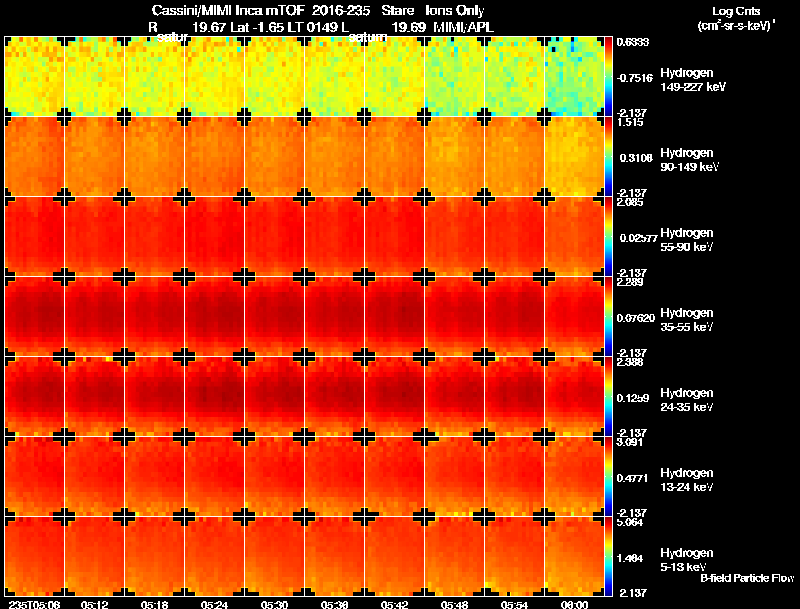The height and width of the screenshot is (609, 800).
Task: Click the color bar beside 35-55 keV row
Action: pyautogui.click(x=608, y=317)
